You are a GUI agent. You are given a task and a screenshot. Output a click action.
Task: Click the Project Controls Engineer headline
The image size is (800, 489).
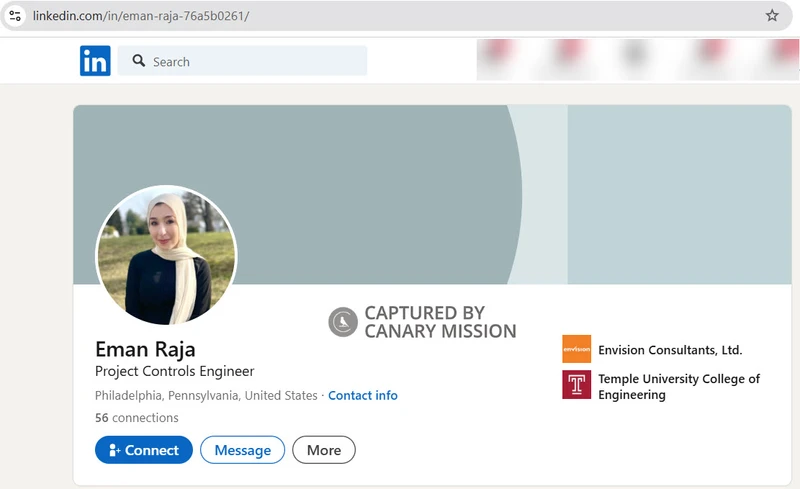[x=174, y=371]
